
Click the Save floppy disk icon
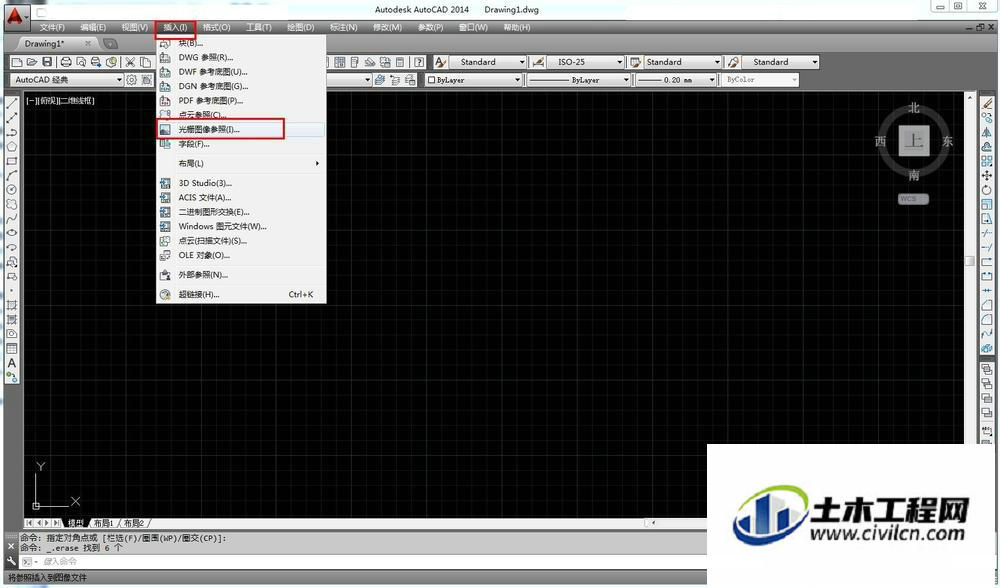pos(47,62)
